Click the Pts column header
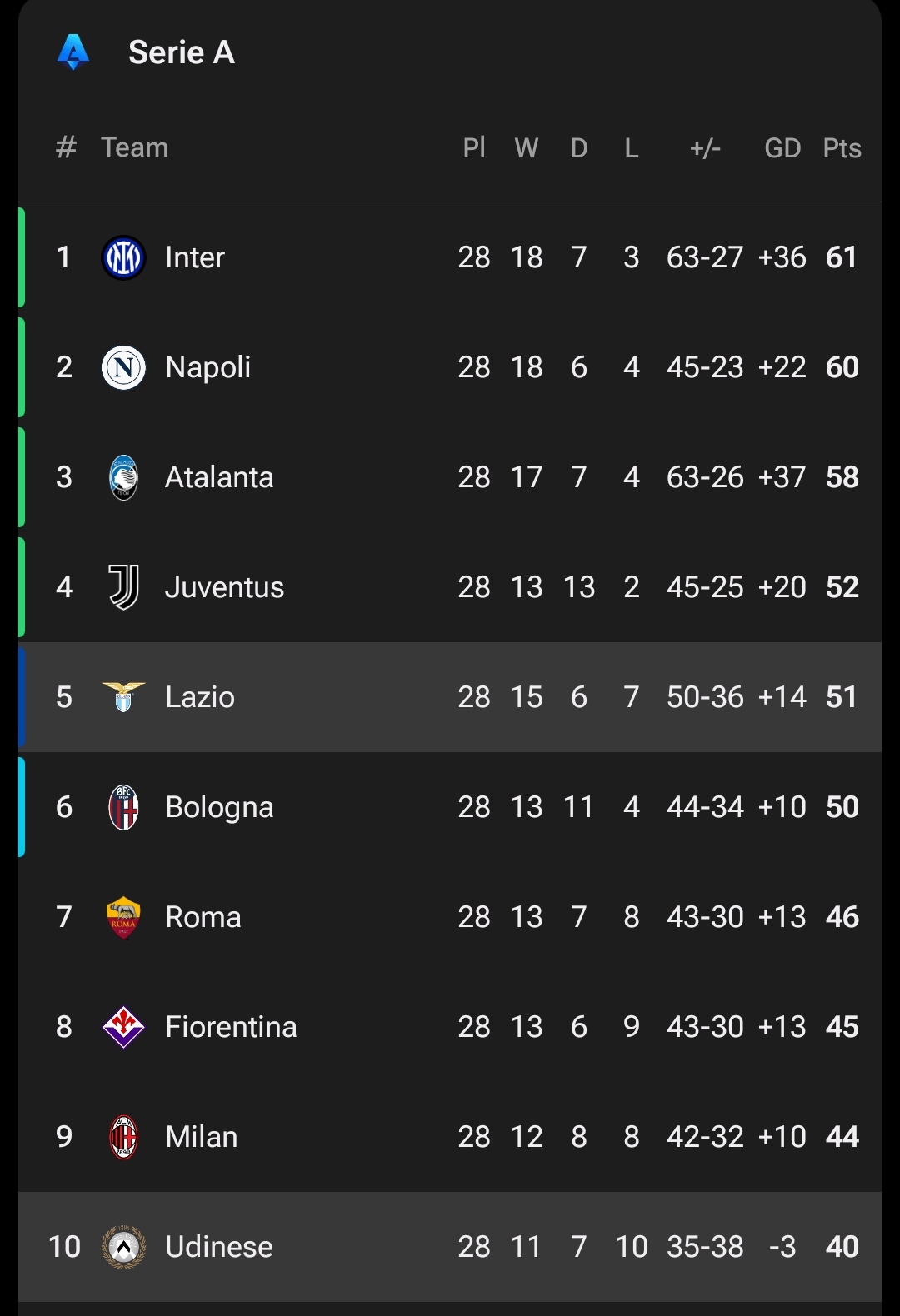Image resolution: width=900 pixels, height=1316 pixels. click(x=842, y=148)
